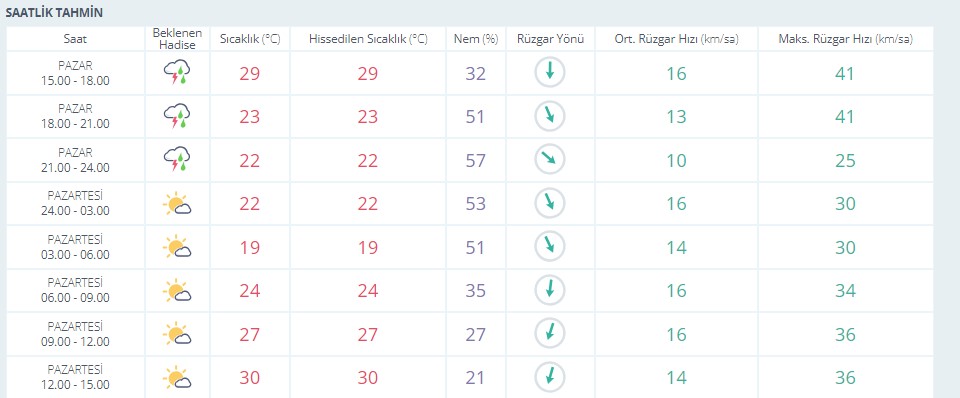Click wind direction arrow for Pazar 21.00 - 24.00
Screen dimensions: 960x398
pos(550,159)
